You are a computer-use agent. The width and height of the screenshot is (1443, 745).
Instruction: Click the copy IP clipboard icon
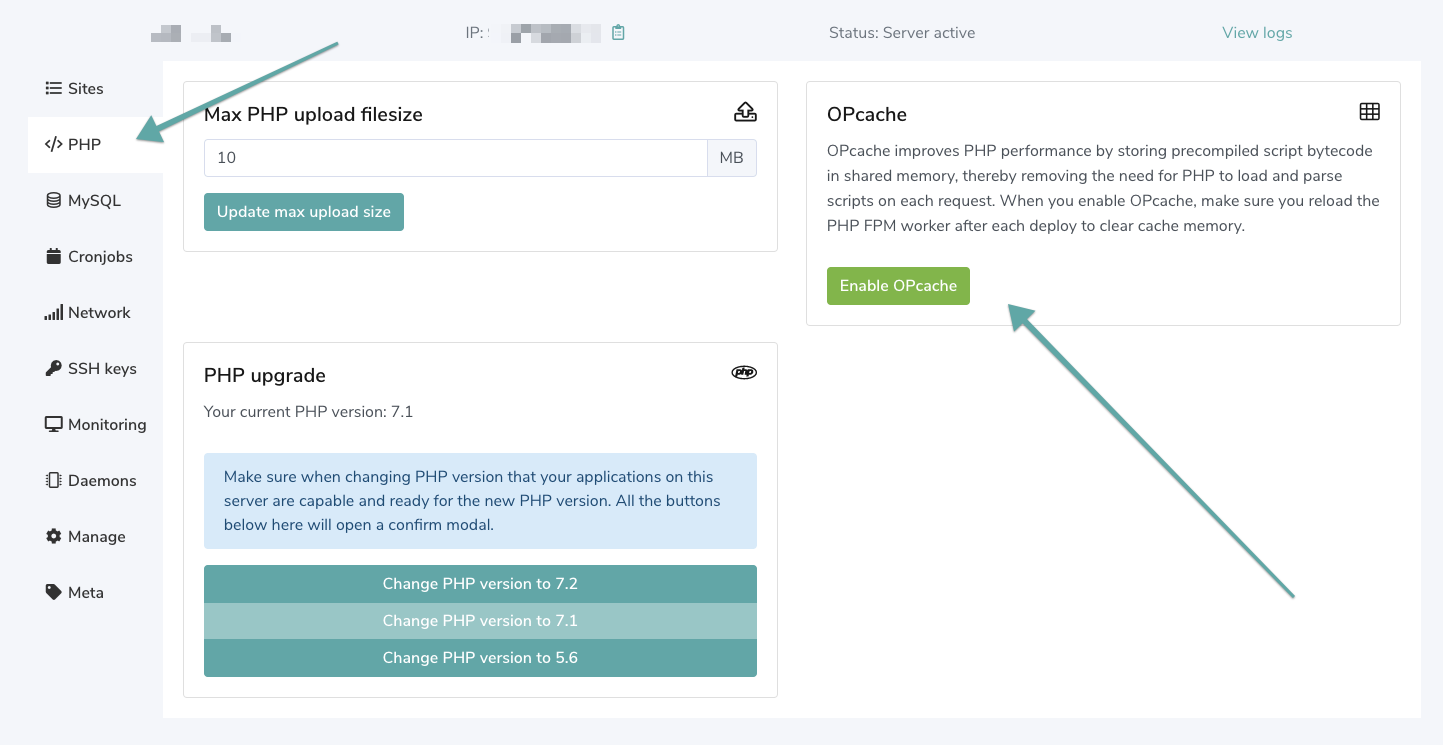[618, 33]
